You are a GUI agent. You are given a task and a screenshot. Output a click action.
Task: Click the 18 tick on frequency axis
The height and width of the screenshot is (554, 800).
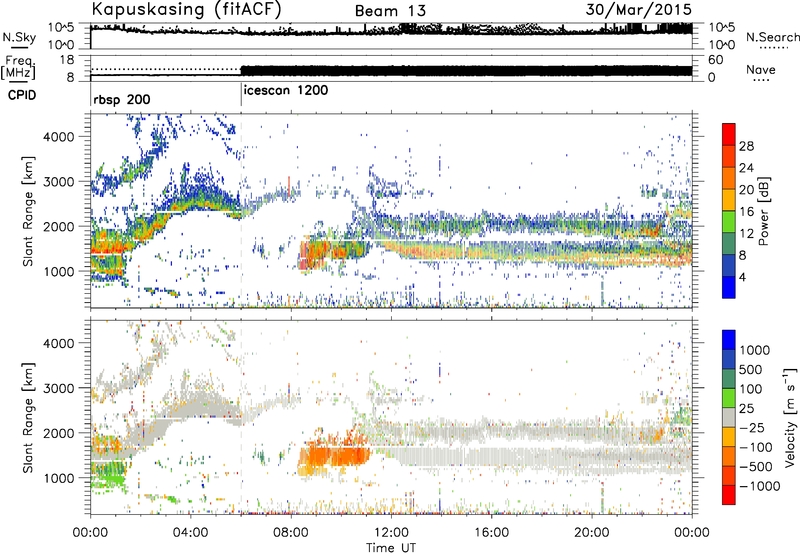67,60
